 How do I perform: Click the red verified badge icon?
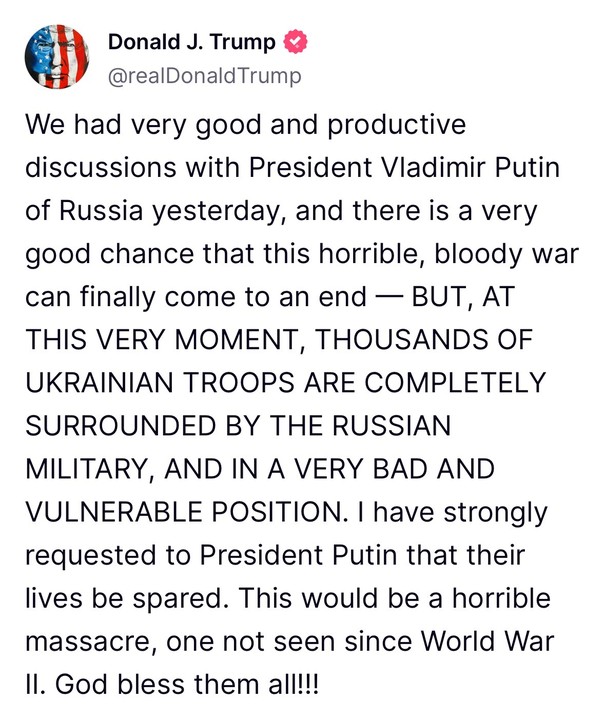tap(295, 43)
